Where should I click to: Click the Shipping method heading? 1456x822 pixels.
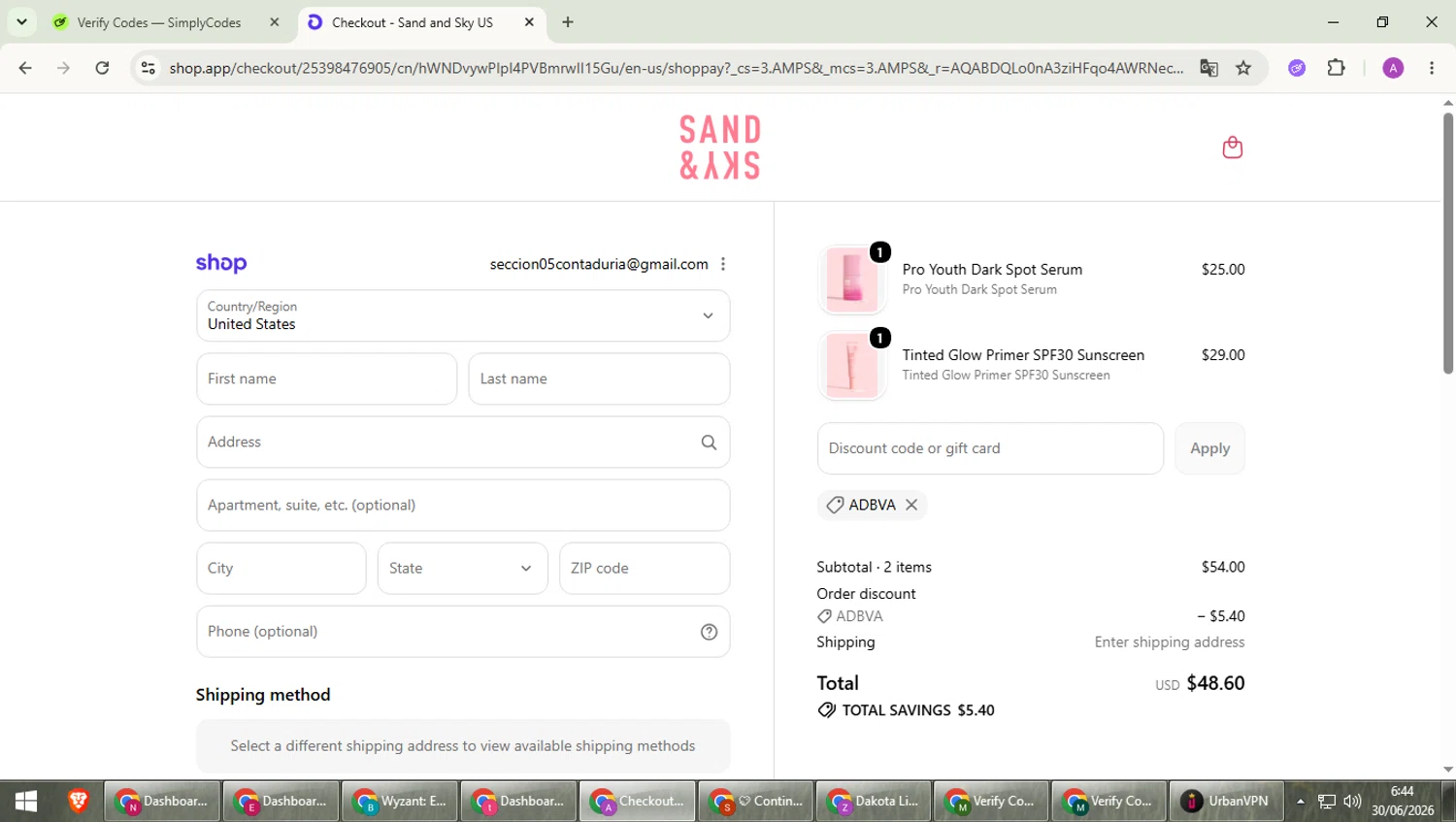pyautogui.click(x=263, y=695)
